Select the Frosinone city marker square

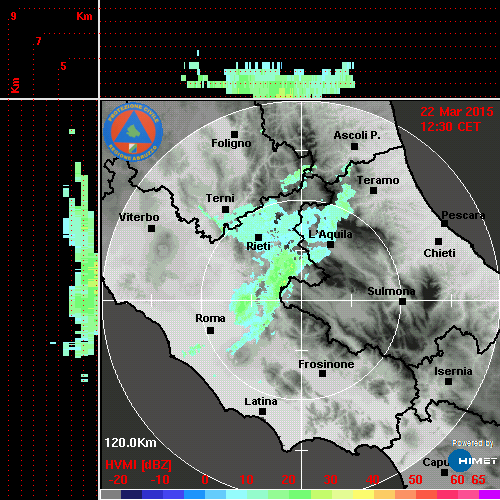322,374
